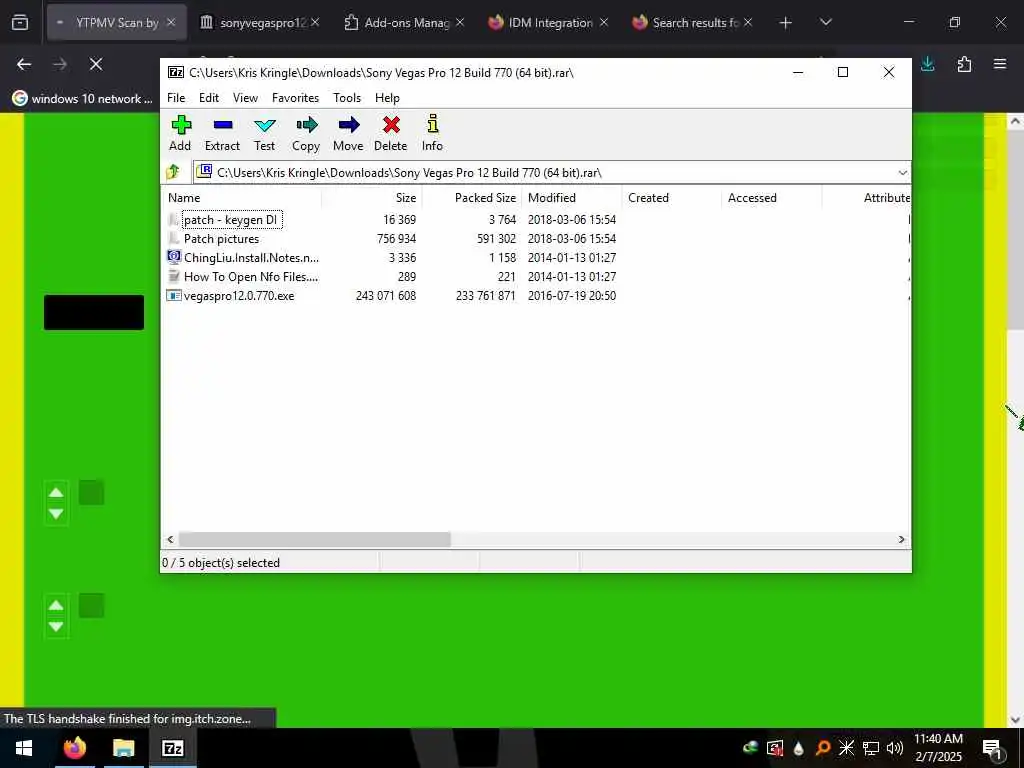Click the red Delete icon

click(391, 133)
